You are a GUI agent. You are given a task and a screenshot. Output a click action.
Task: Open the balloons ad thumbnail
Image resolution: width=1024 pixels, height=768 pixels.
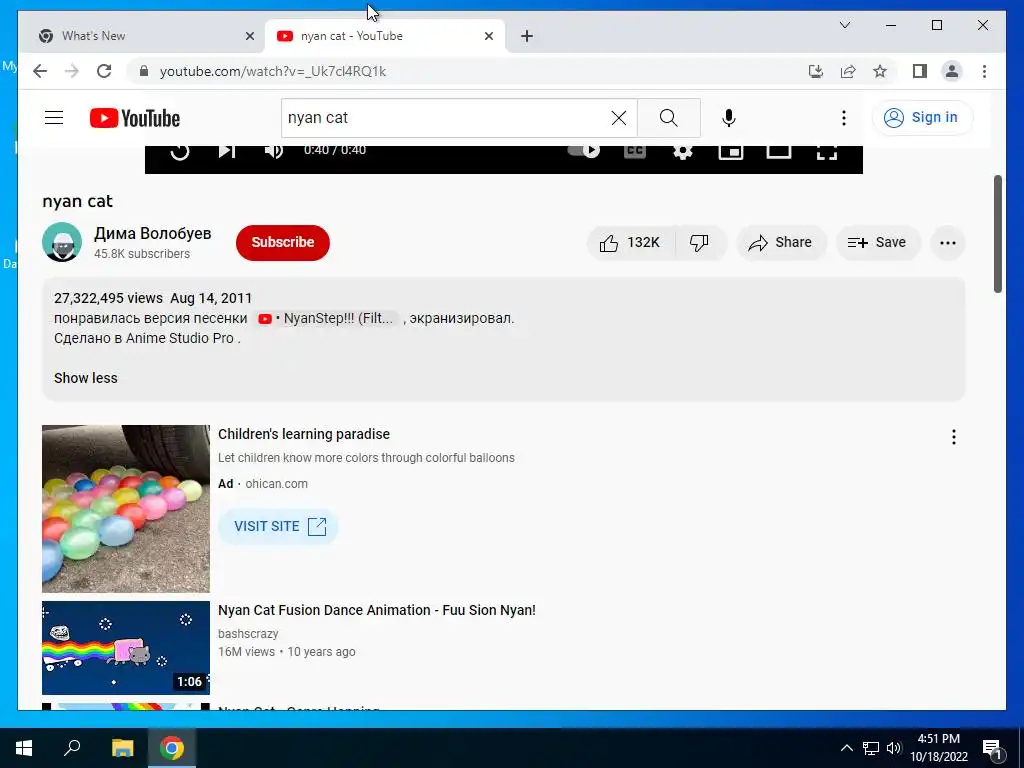tap(126, 509)
